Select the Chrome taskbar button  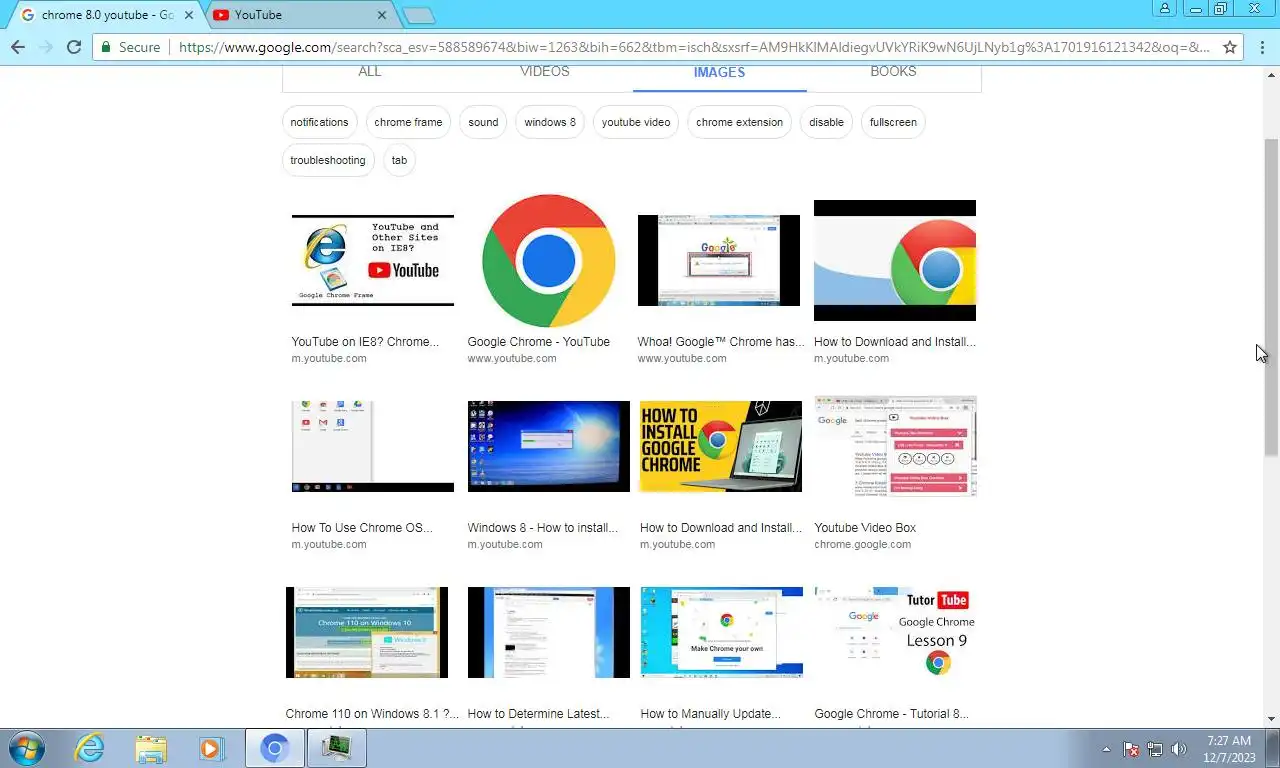pyautogui.click(x=275, y=748)
